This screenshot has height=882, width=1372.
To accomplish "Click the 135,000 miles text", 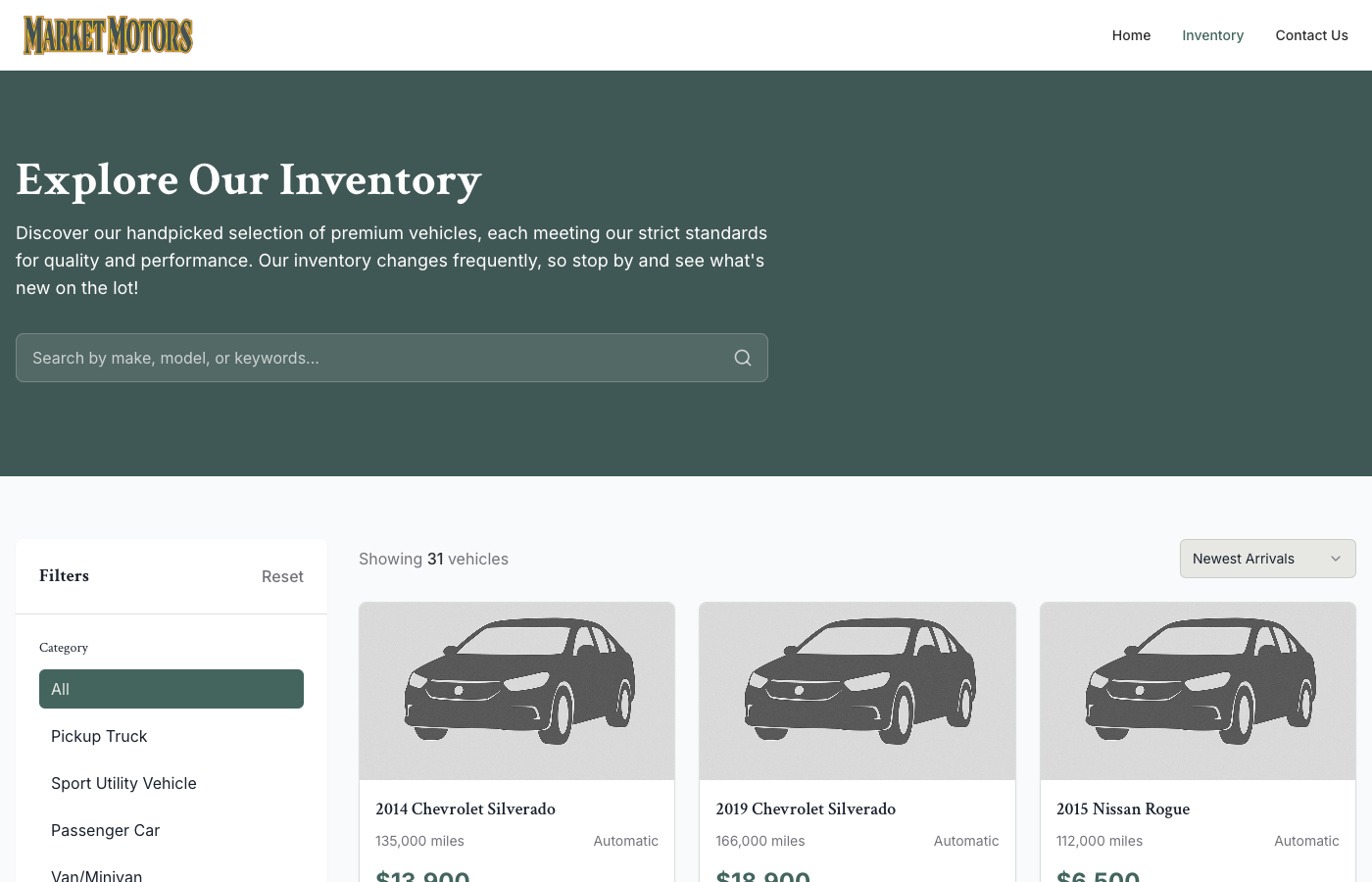I will (419, 841).
